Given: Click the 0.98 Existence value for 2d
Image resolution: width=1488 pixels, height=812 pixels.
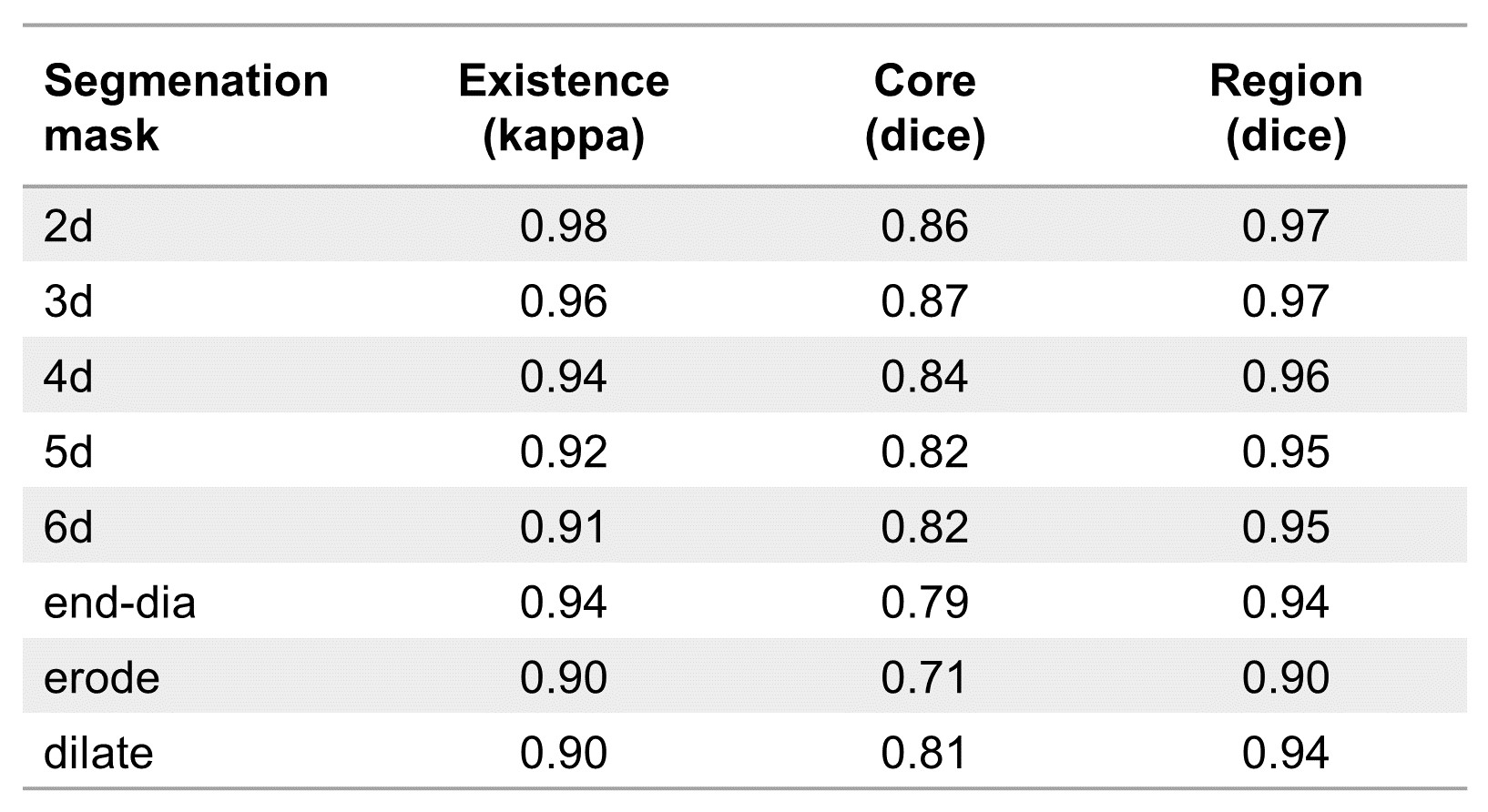Looking at the screenshot, I should pos(564,226).
